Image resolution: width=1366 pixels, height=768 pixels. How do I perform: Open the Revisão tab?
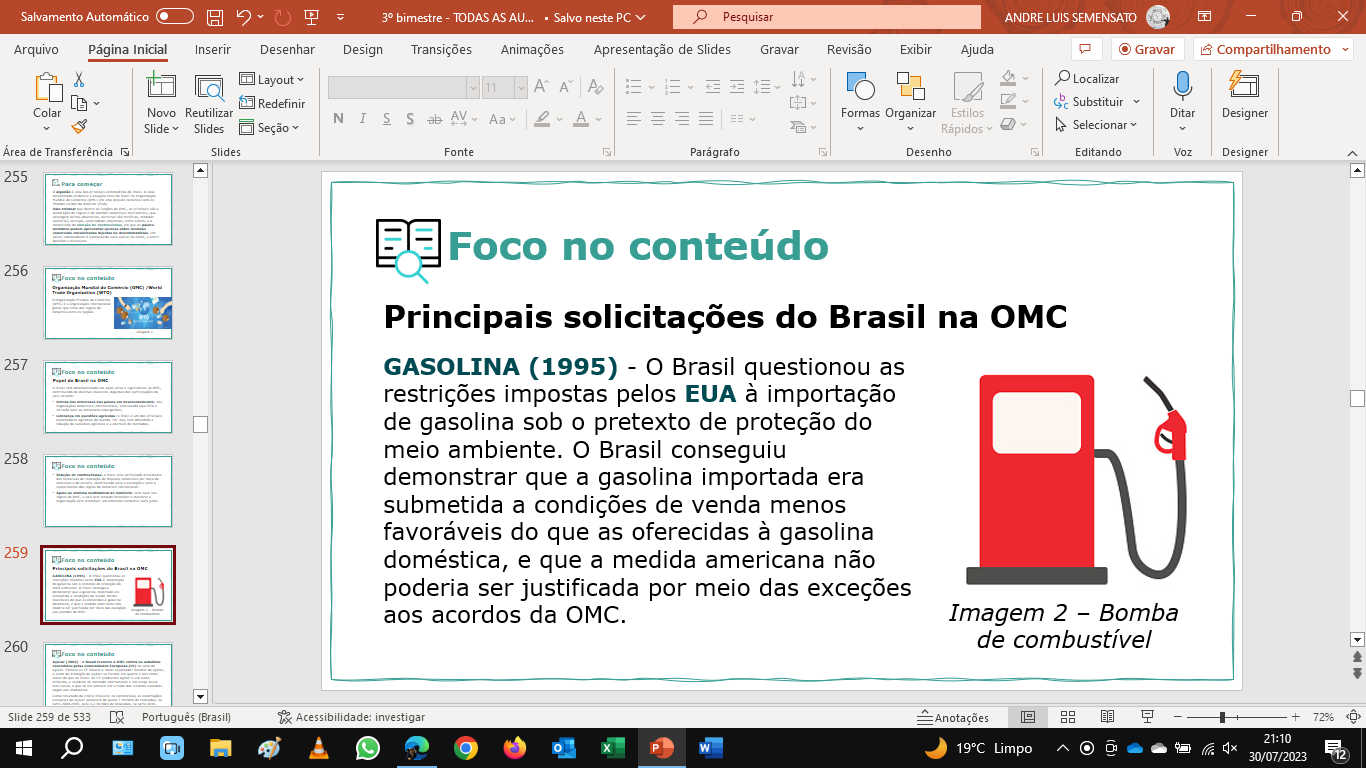[x=849, y=50]
